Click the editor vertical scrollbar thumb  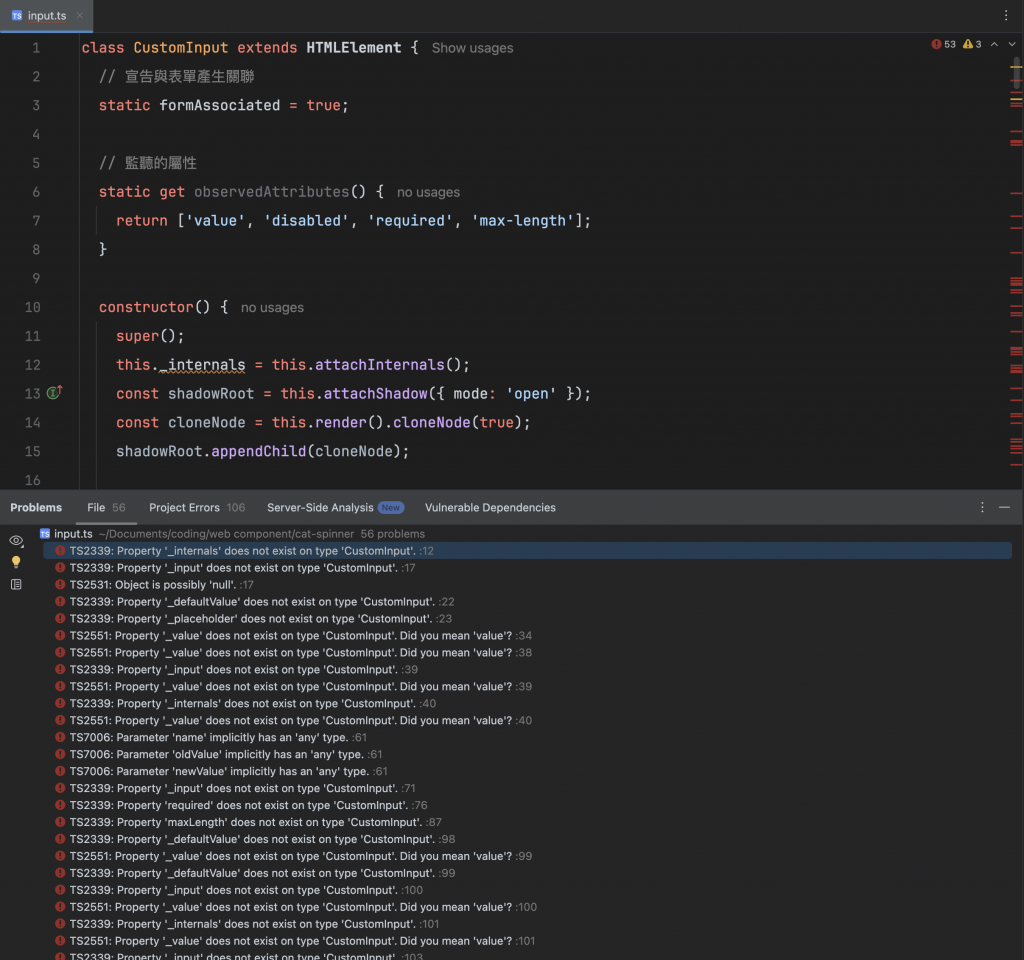tap(1017, 73)
